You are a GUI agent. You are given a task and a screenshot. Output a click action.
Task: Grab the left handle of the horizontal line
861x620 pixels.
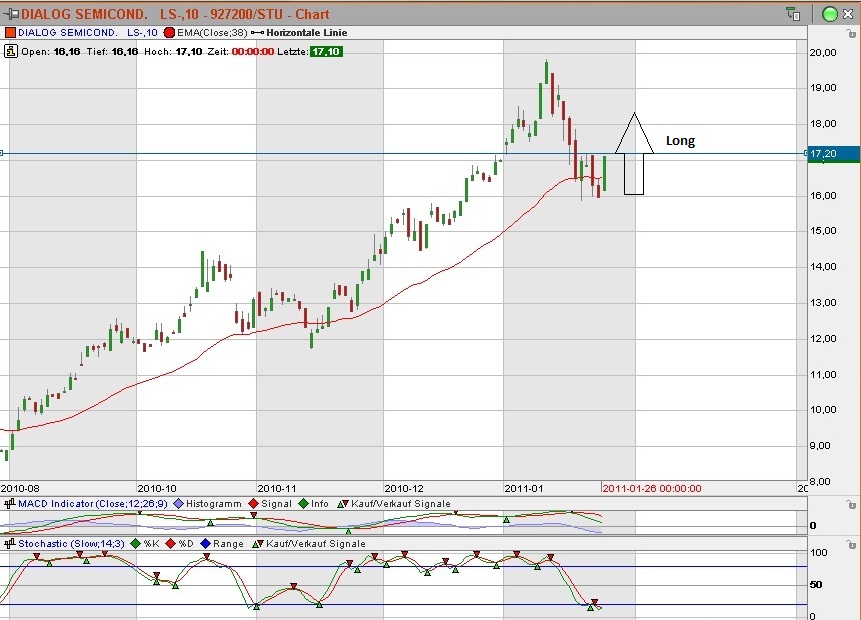coord(2,153)
